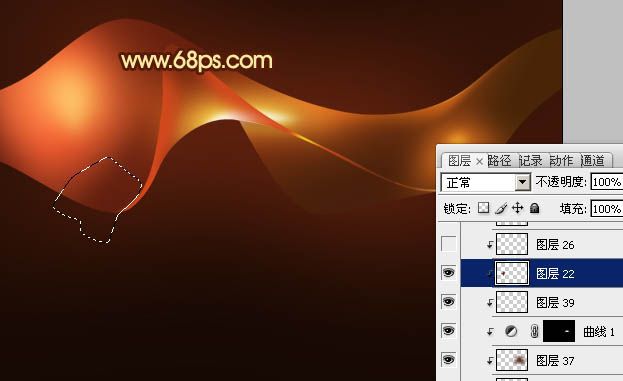623x381 pixels.
Task: Switch to the 通道 tab
Action: tap(592, 161)
